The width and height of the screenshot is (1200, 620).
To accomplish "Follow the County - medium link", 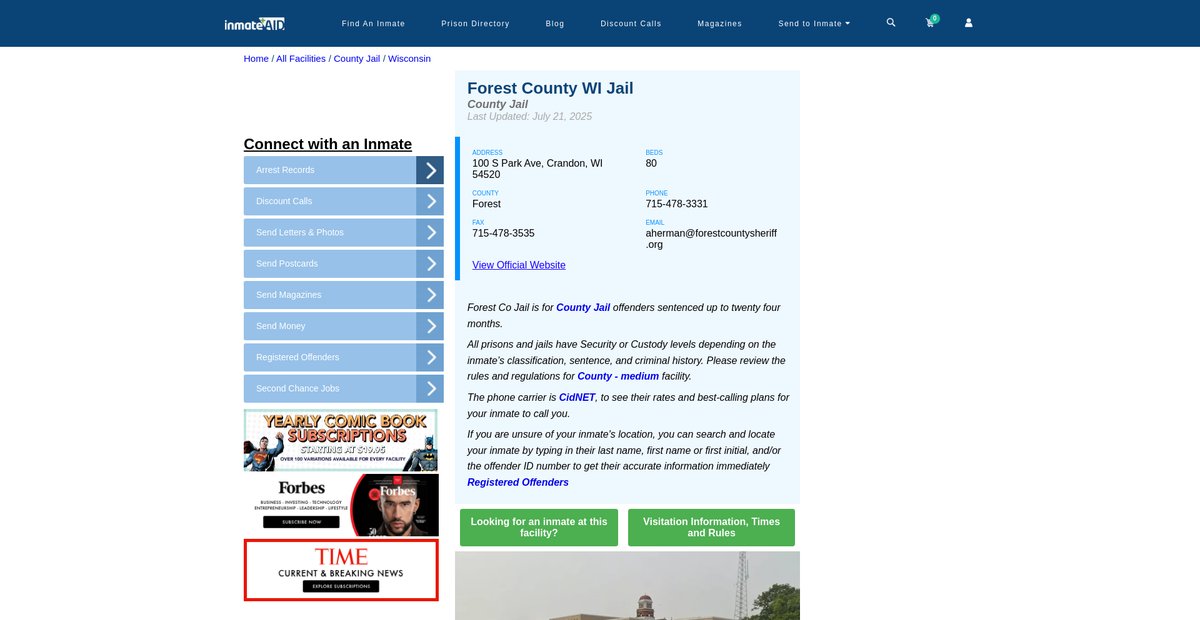I will (618, 376).
